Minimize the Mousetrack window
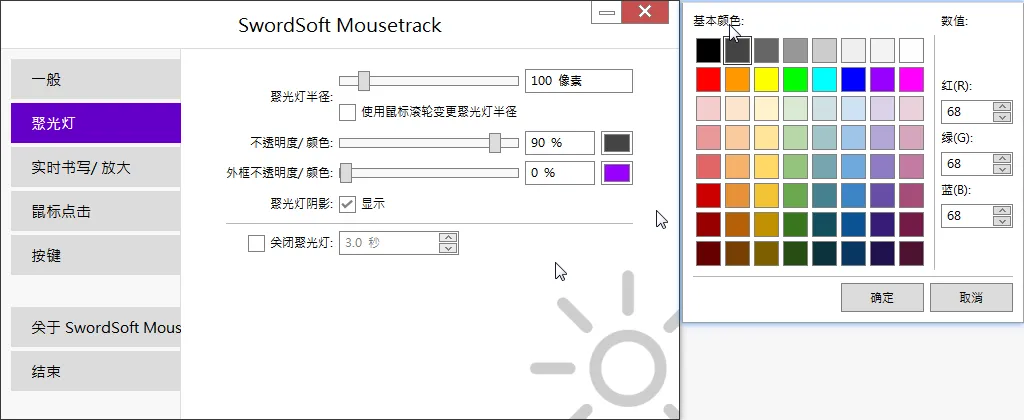1024x420 pixels. coord(606,12)
